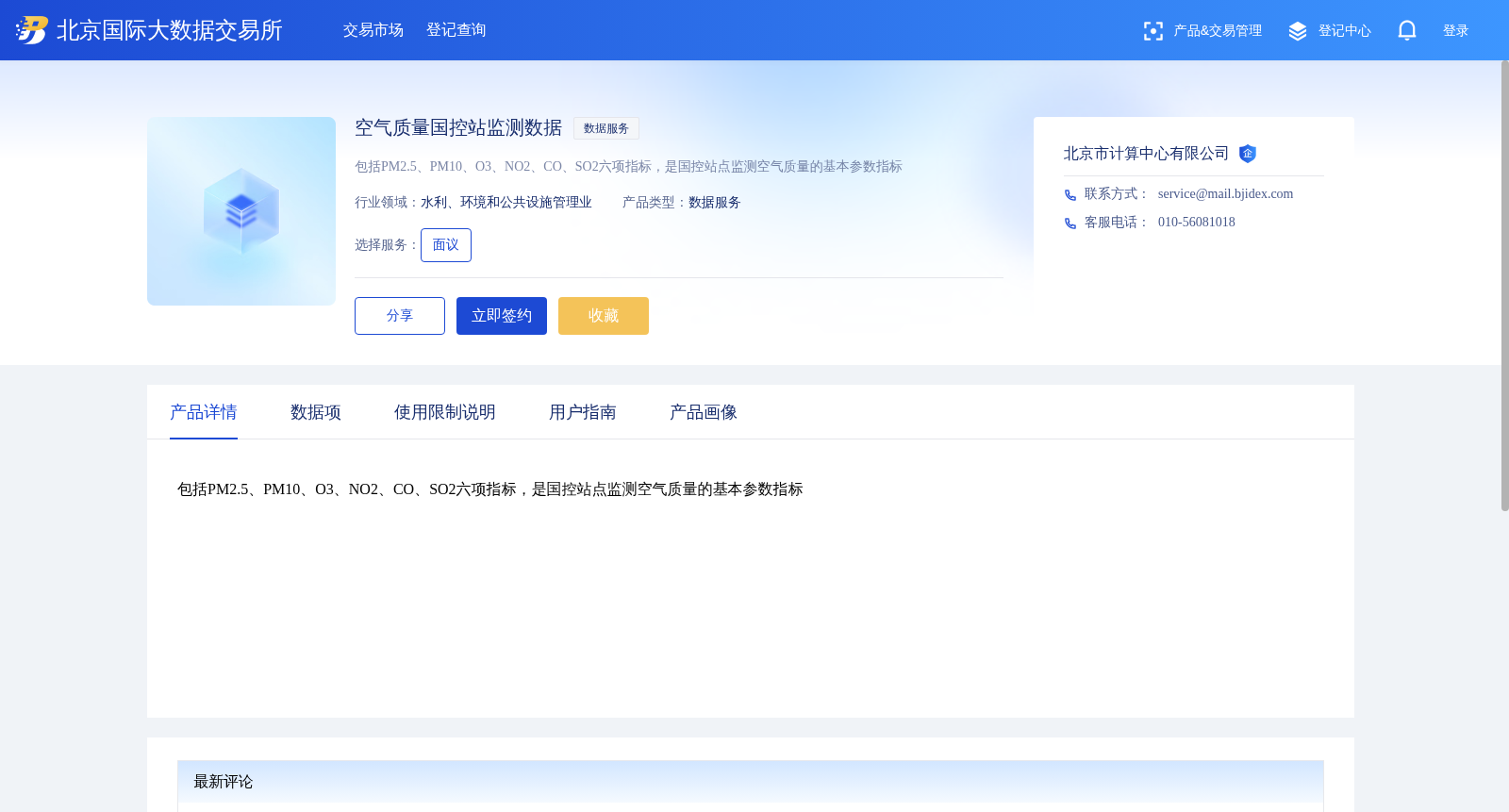Switch to the 产品详情 tab
Viewport: 1509px width, 812px height.
pyautogui.click(x=204, y=412)
